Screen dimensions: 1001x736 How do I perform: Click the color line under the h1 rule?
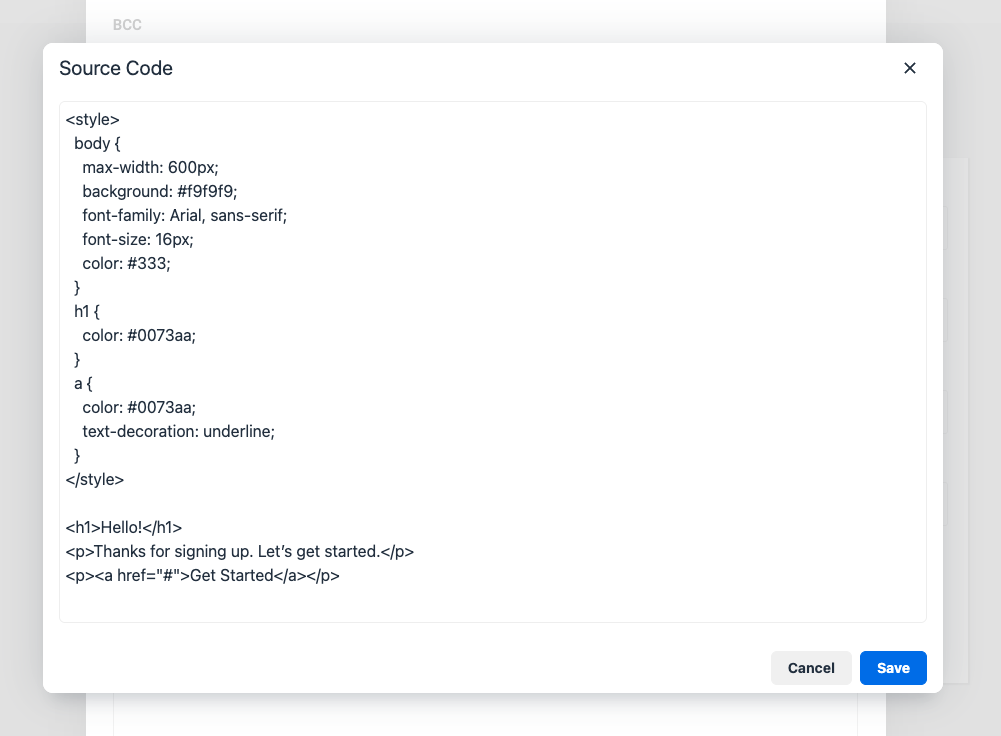pos(139,336)
